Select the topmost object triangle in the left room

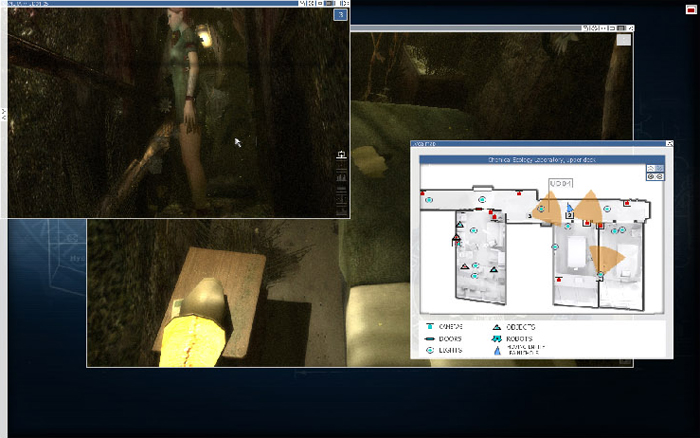(x=460, y=225)
